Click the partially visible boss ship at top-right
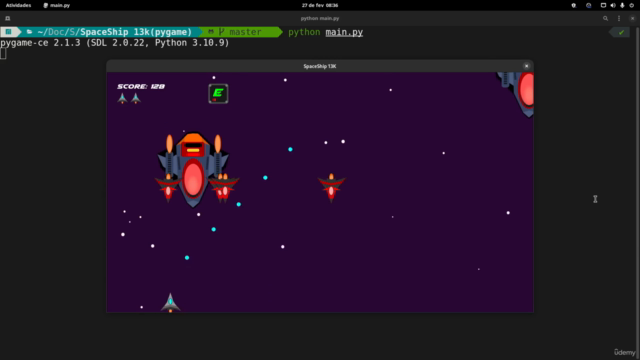The width and height of the screenshot is (640, 360). point(516,94)
